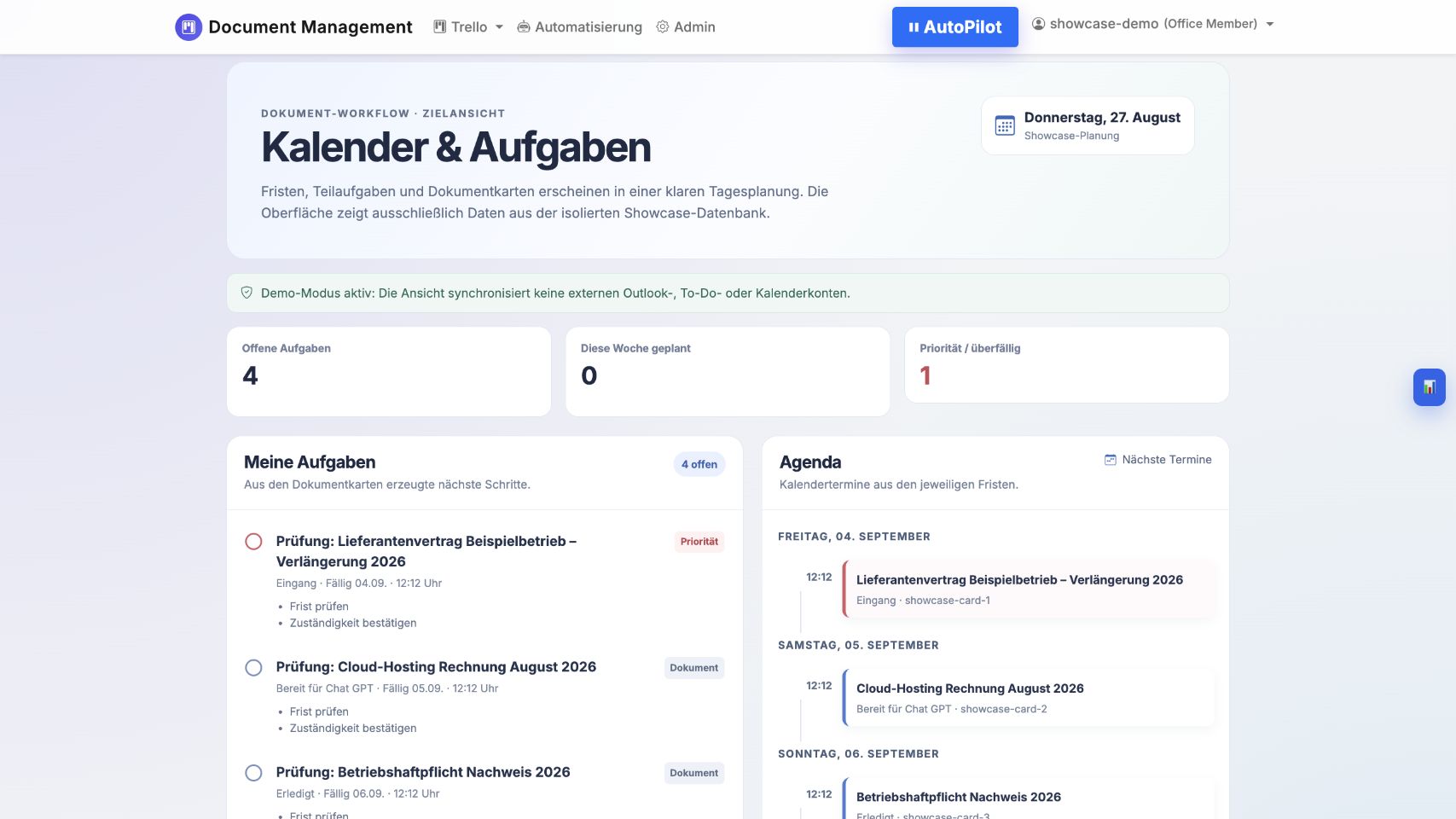Click the 'Nächste Termine' label

pos(1167,460)
